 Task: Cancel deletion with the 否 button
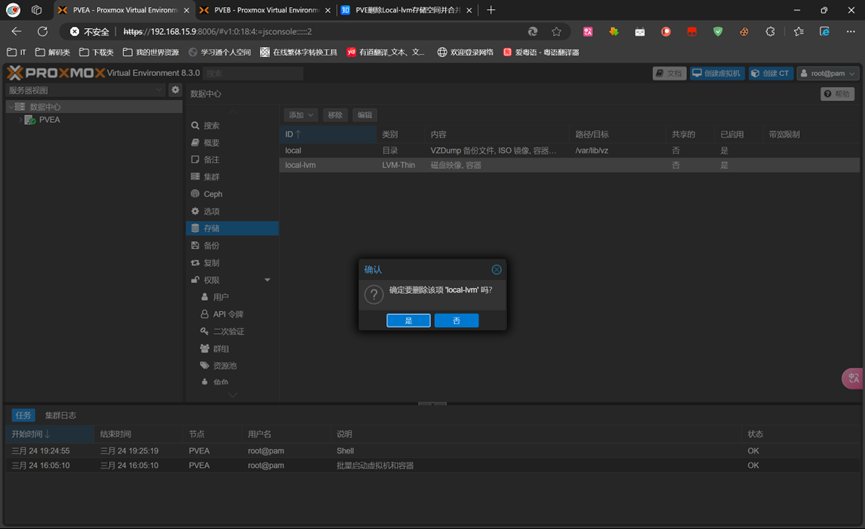(x=456, y=320)
